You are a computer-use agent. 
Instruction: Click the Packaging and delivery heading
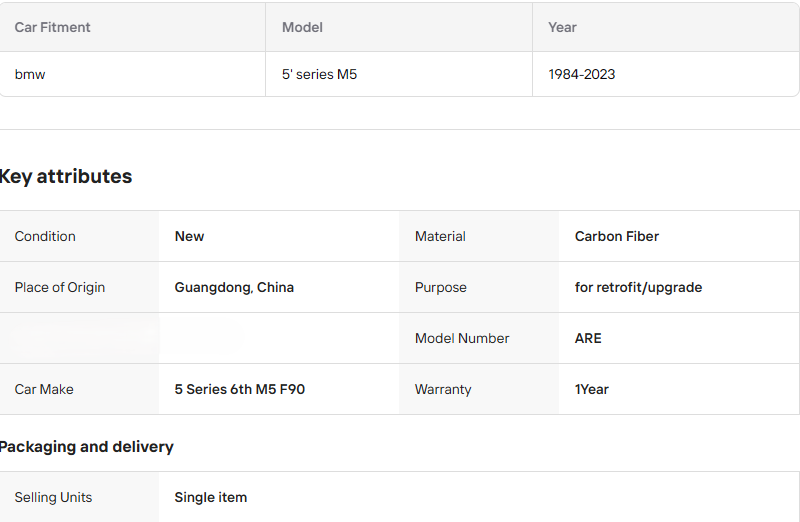click(87, 446)
